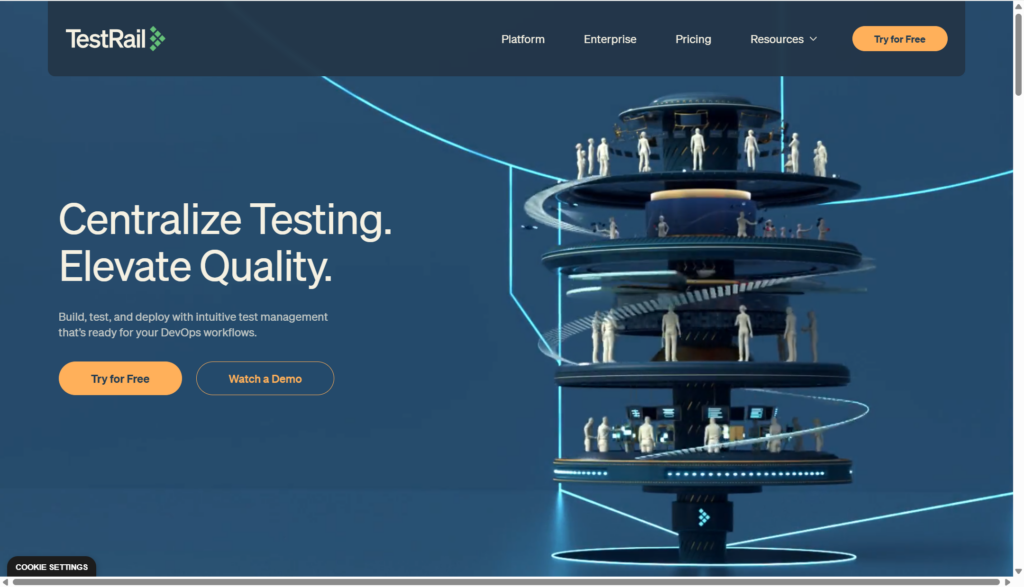Viewport: 1024px width, 587px height.
Task: Click the scroll left arrow
Action: click(x=6, y=582)
